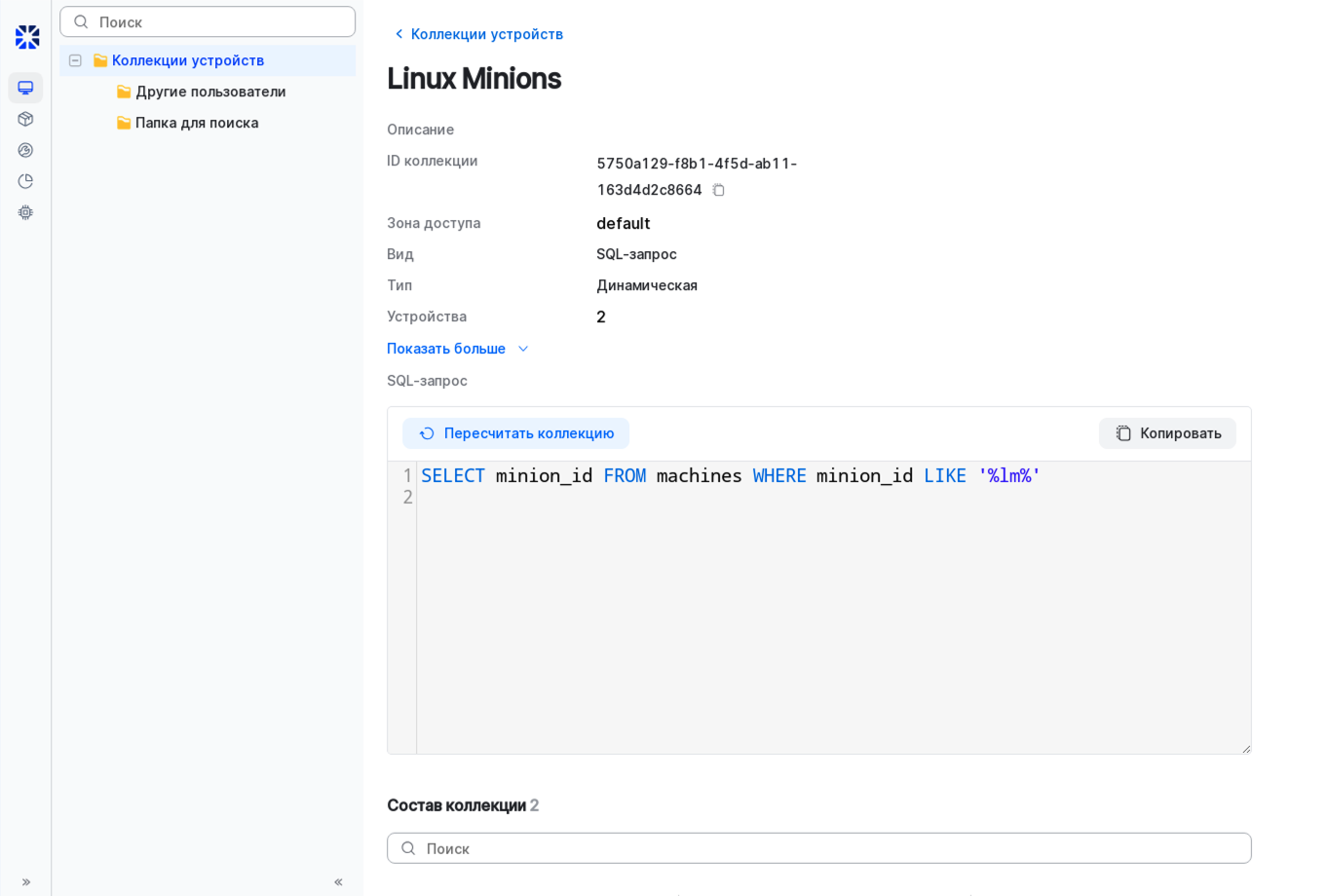Collapse the folder tree panel

pyautogui.click(x=338, y=882)
